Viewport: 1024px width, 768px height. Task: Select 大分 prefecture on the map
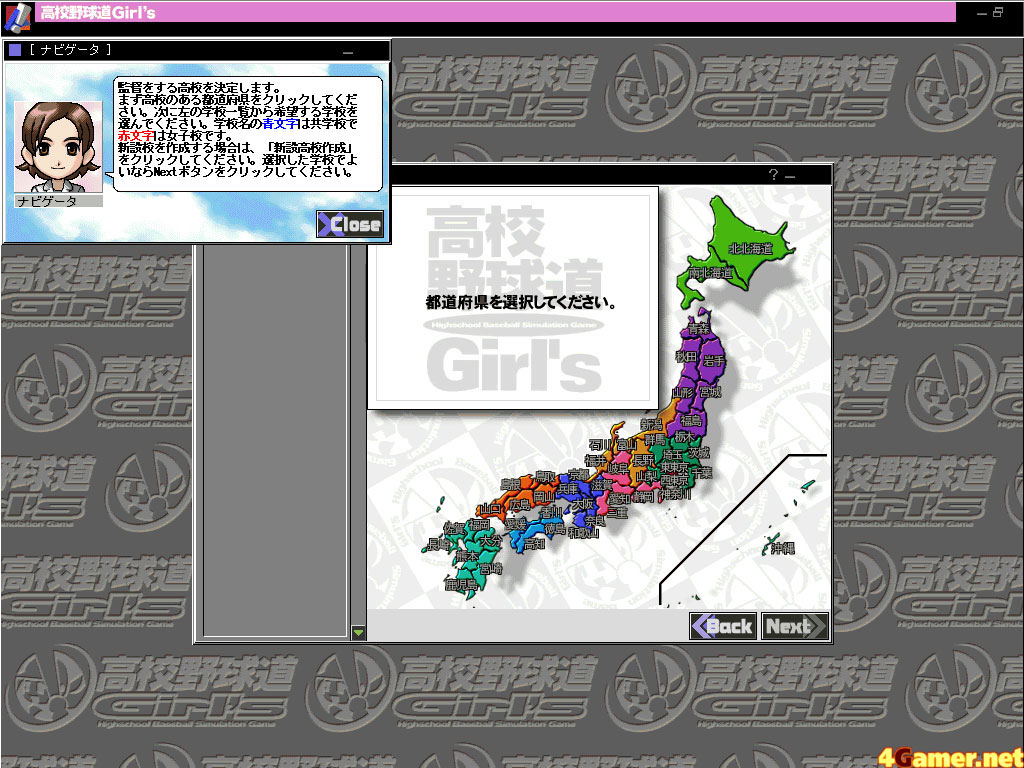pos(490,541)
